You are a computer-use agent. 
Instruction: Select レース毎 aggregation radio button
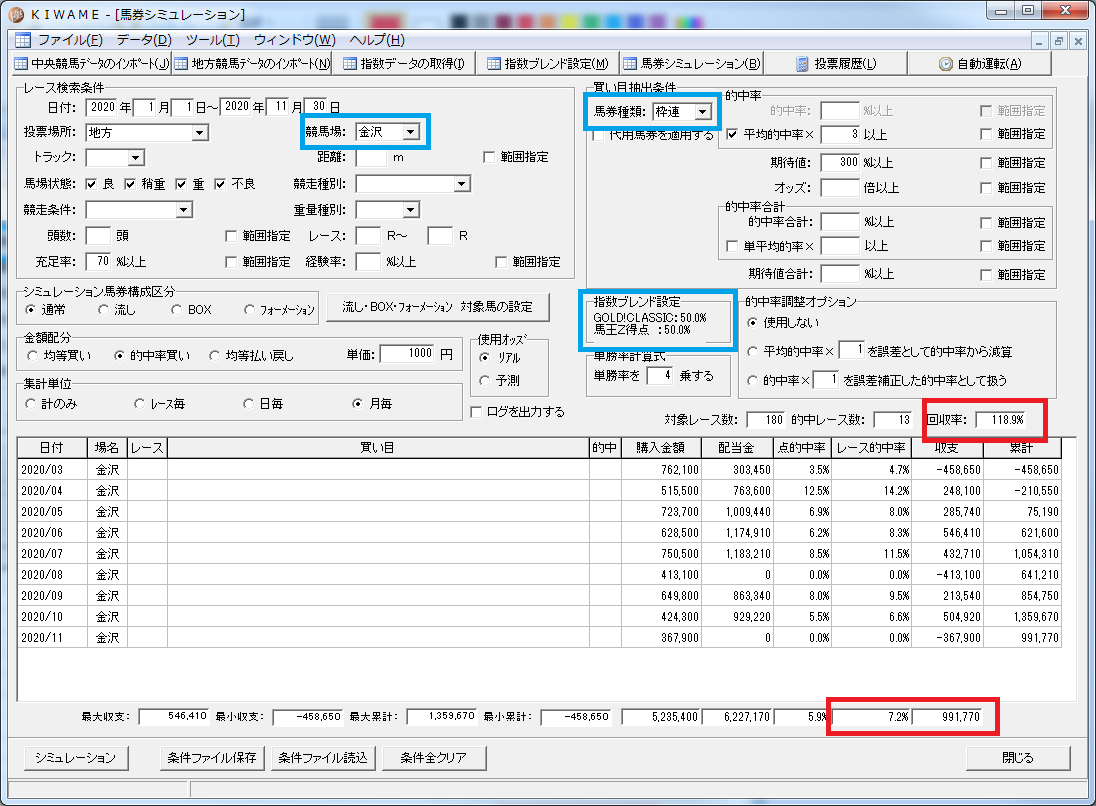[140, 403]
